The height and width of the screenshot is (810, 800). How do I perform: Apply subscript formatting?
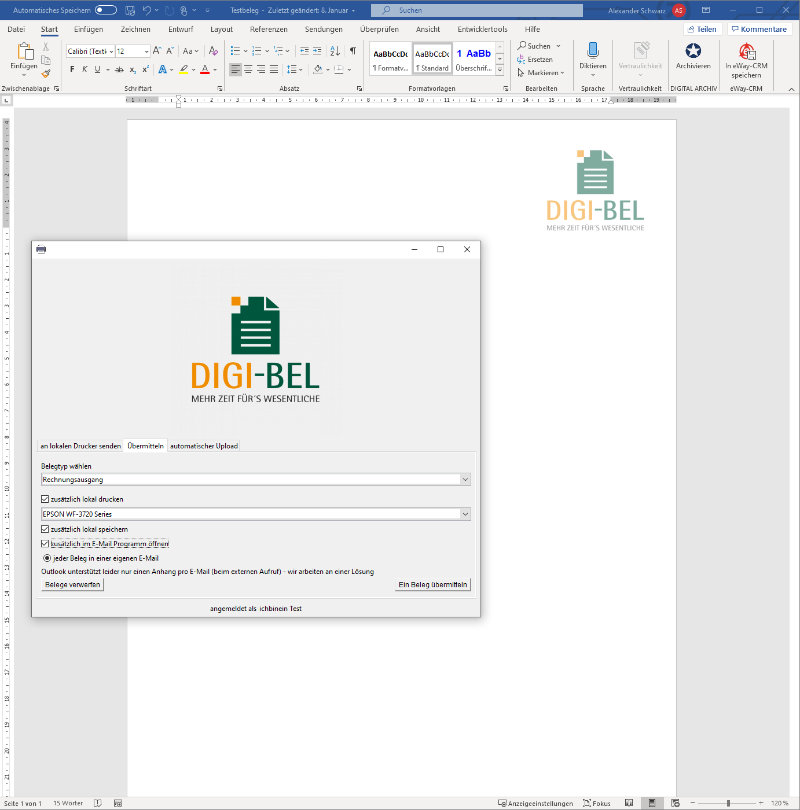[x=132, y=69]
